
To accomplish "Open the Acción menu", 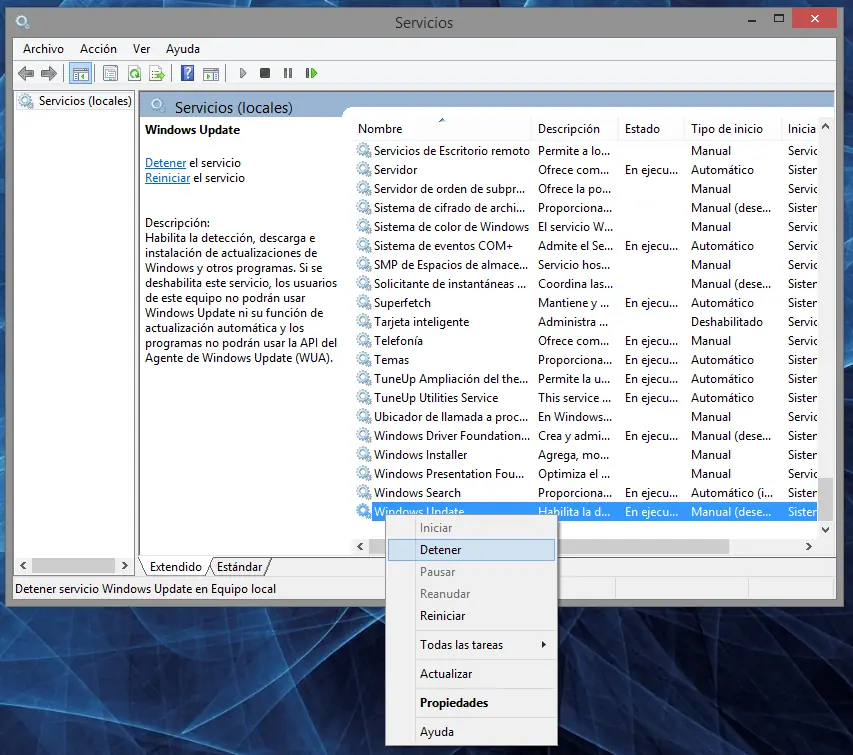I will click(98, 49).
